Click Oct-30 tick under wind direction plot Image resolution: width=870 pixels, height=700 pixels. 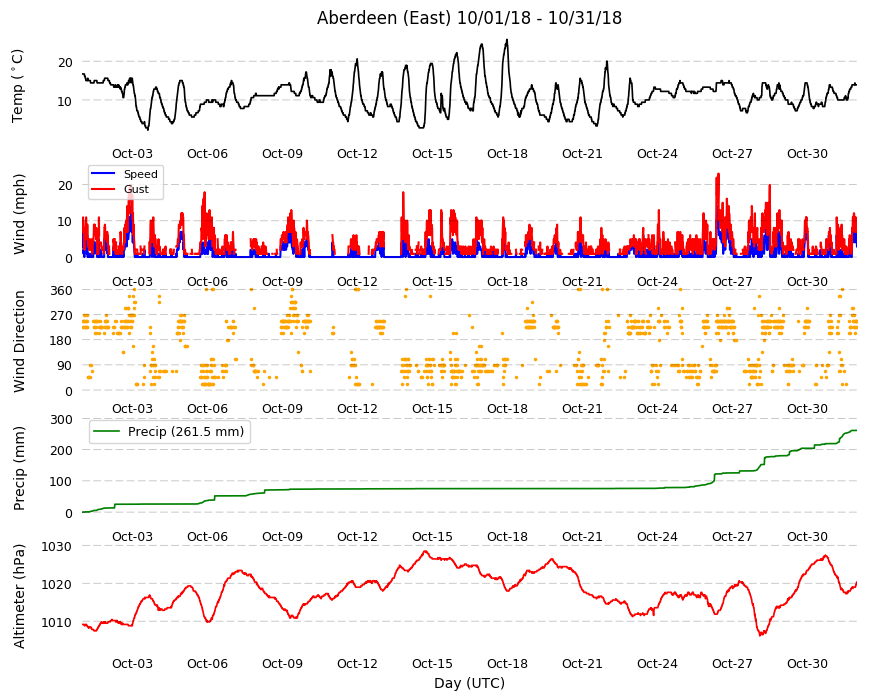(807, 408)
